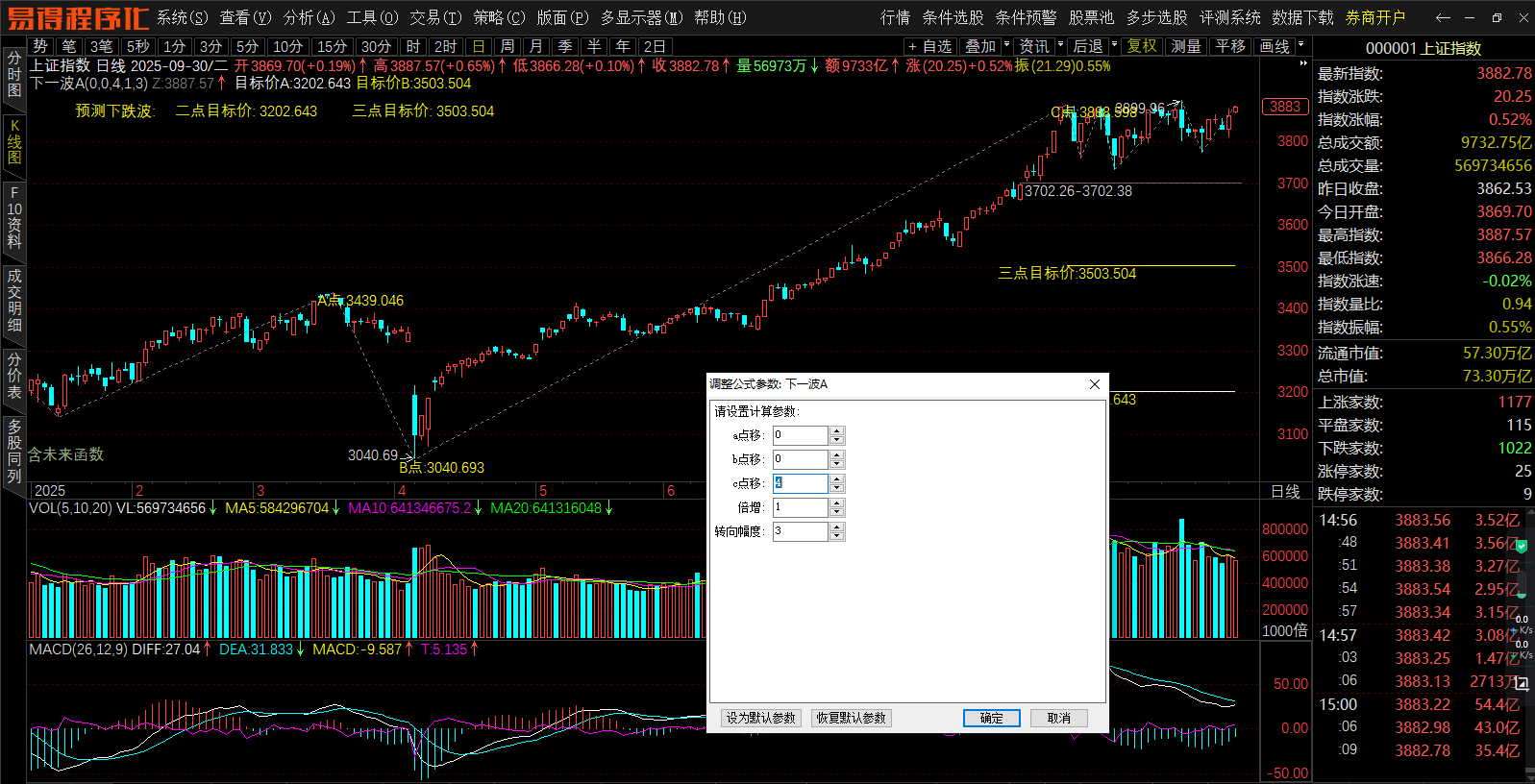Switch to 周 weekly period
This screenshot has height=784, width=1535.
tap(508, 46)
